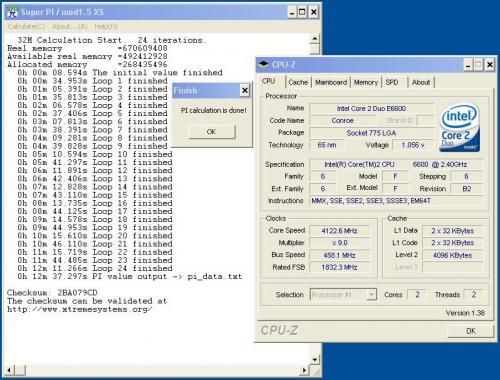Maximize the Super PI window

(302, 12)
